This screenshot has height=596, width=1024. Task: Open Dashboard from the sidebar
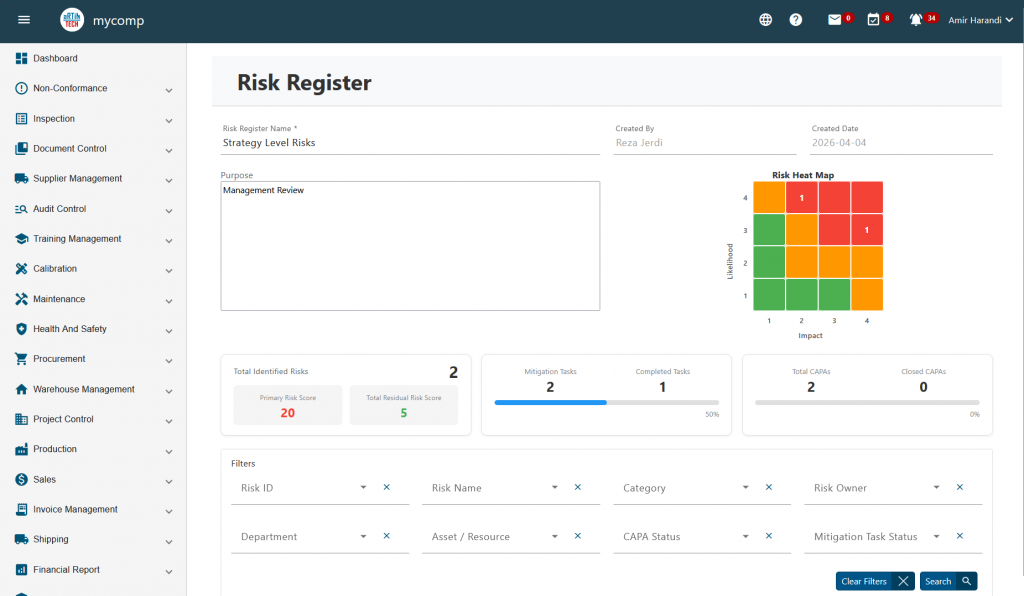tap(55, 59)
